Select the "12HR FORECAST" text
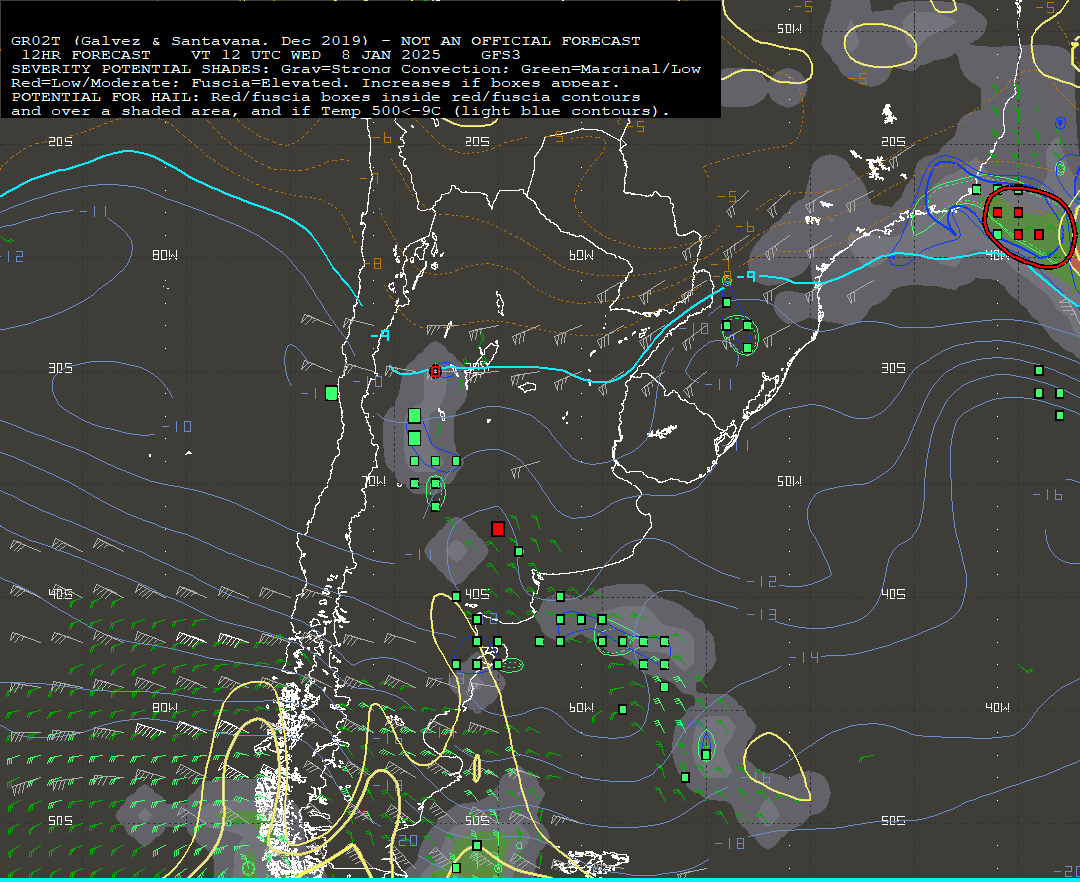 [x=86, y=55]
